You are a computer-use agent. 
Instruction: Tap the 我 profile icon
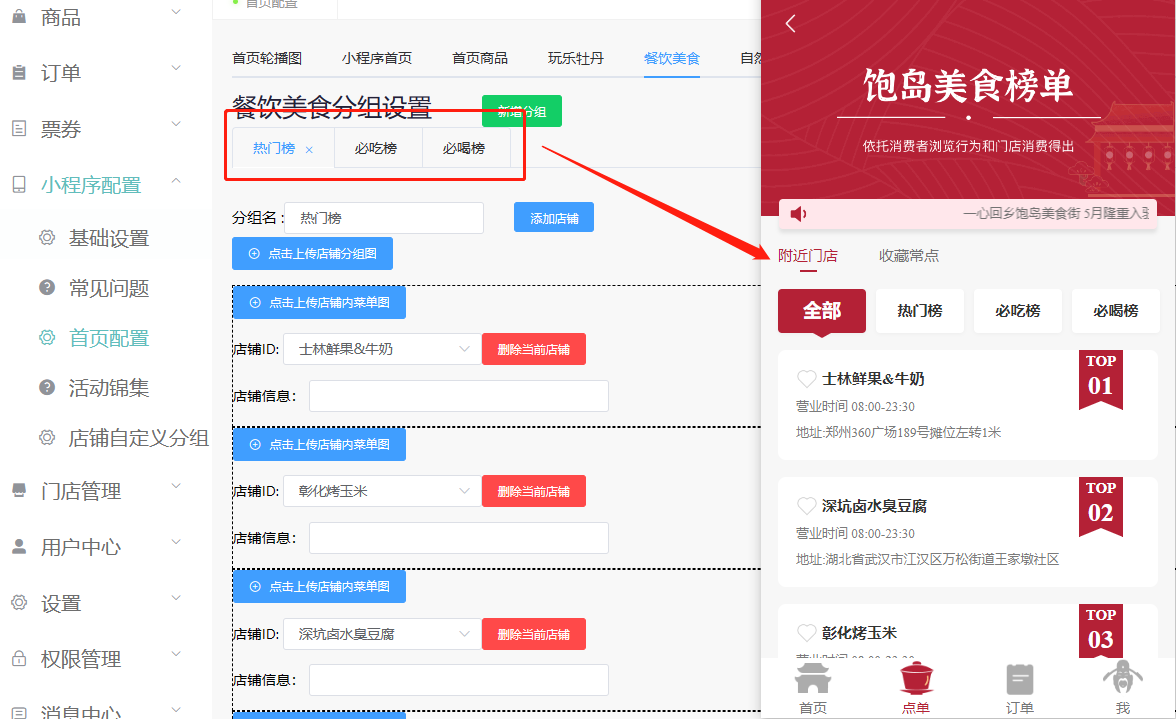[x=1122, y=680]
